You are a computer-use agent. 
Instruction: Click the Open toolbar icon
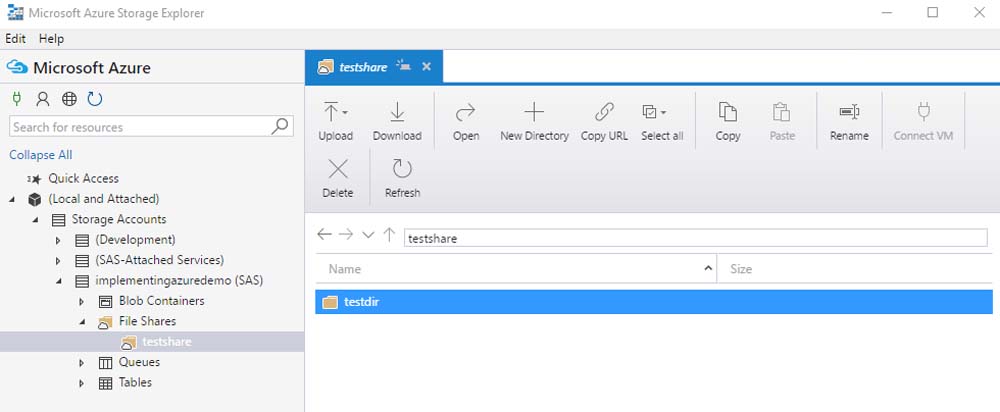click(x=466, y=112)
